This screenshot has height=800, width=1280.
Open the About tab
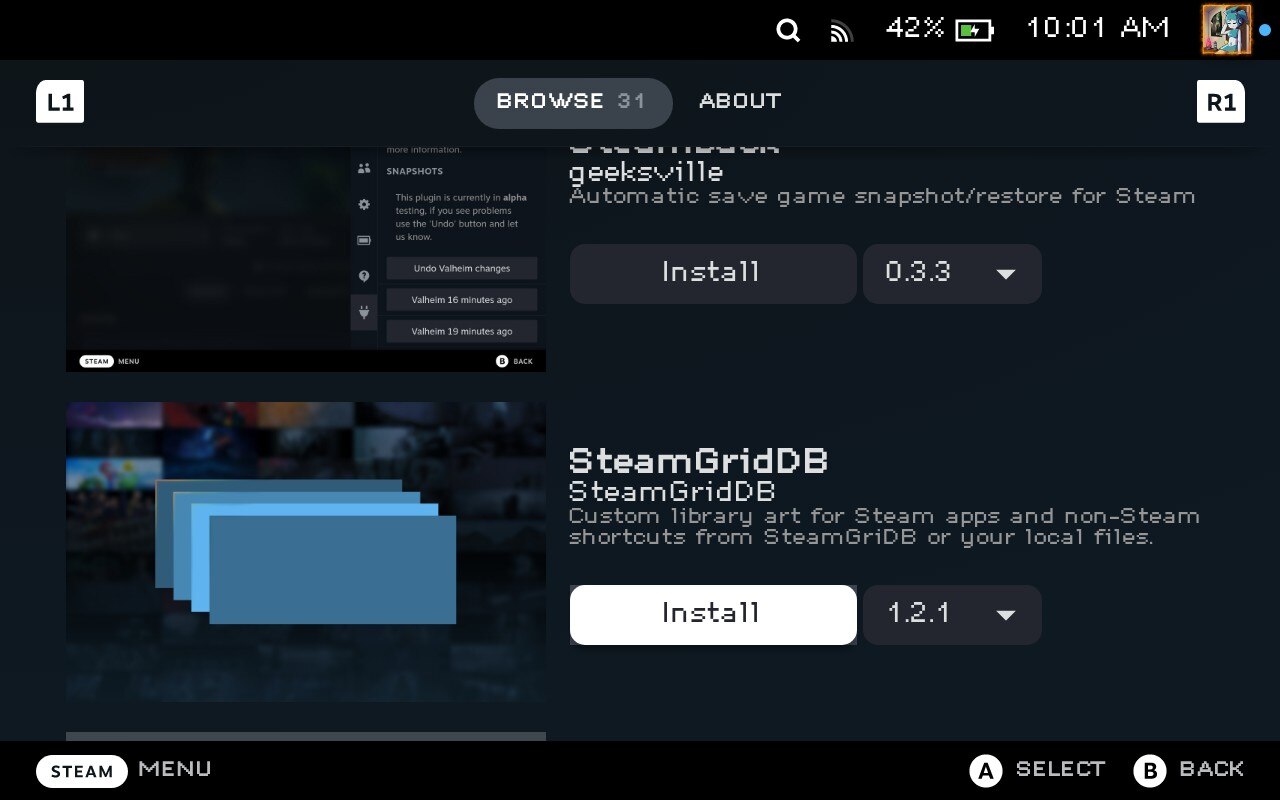[740, 101]
